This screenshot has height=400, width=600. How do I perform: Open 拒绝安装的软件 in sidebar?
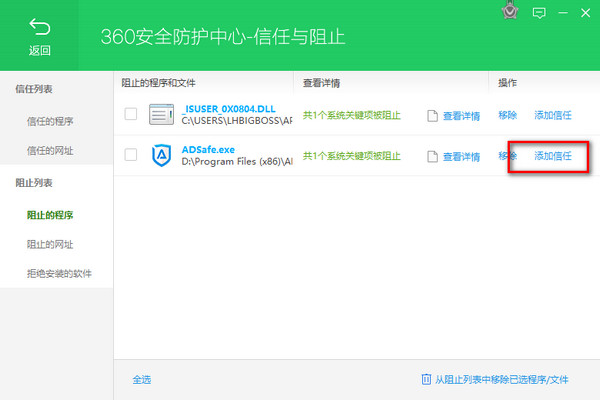[59, 273]
